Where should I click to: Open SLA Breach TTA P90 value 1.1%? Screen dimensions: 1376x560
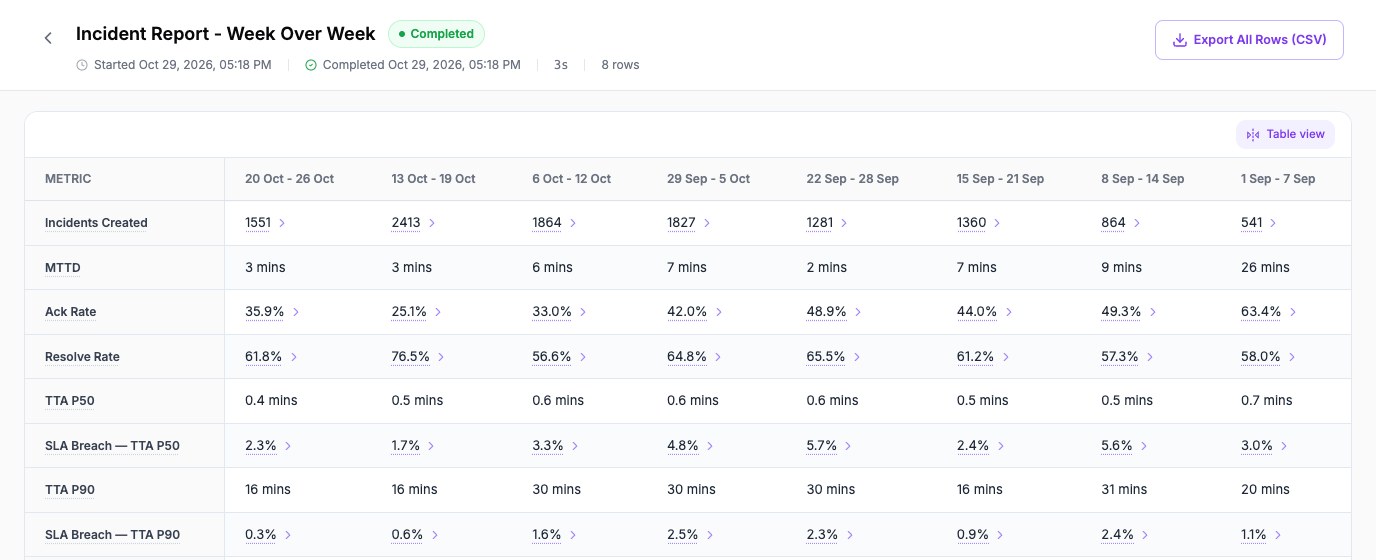pos(1254,535)
